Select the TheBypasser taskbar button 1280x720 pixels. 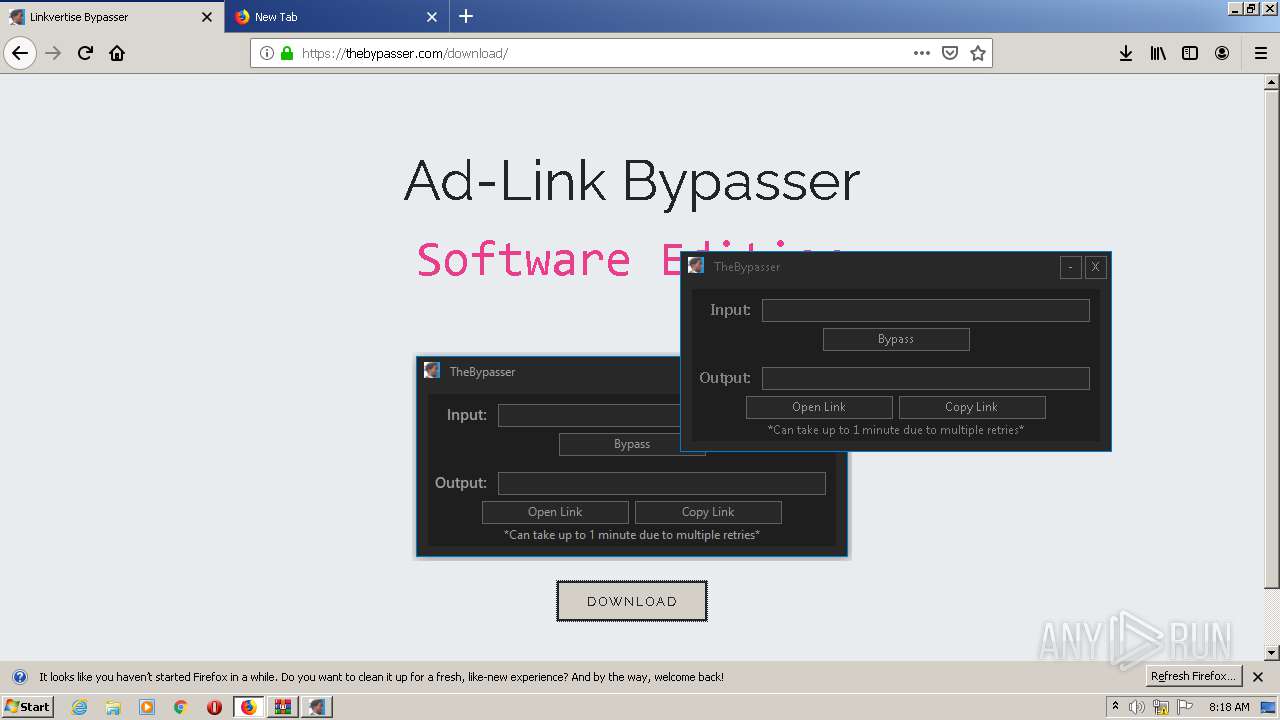(317, 707)
